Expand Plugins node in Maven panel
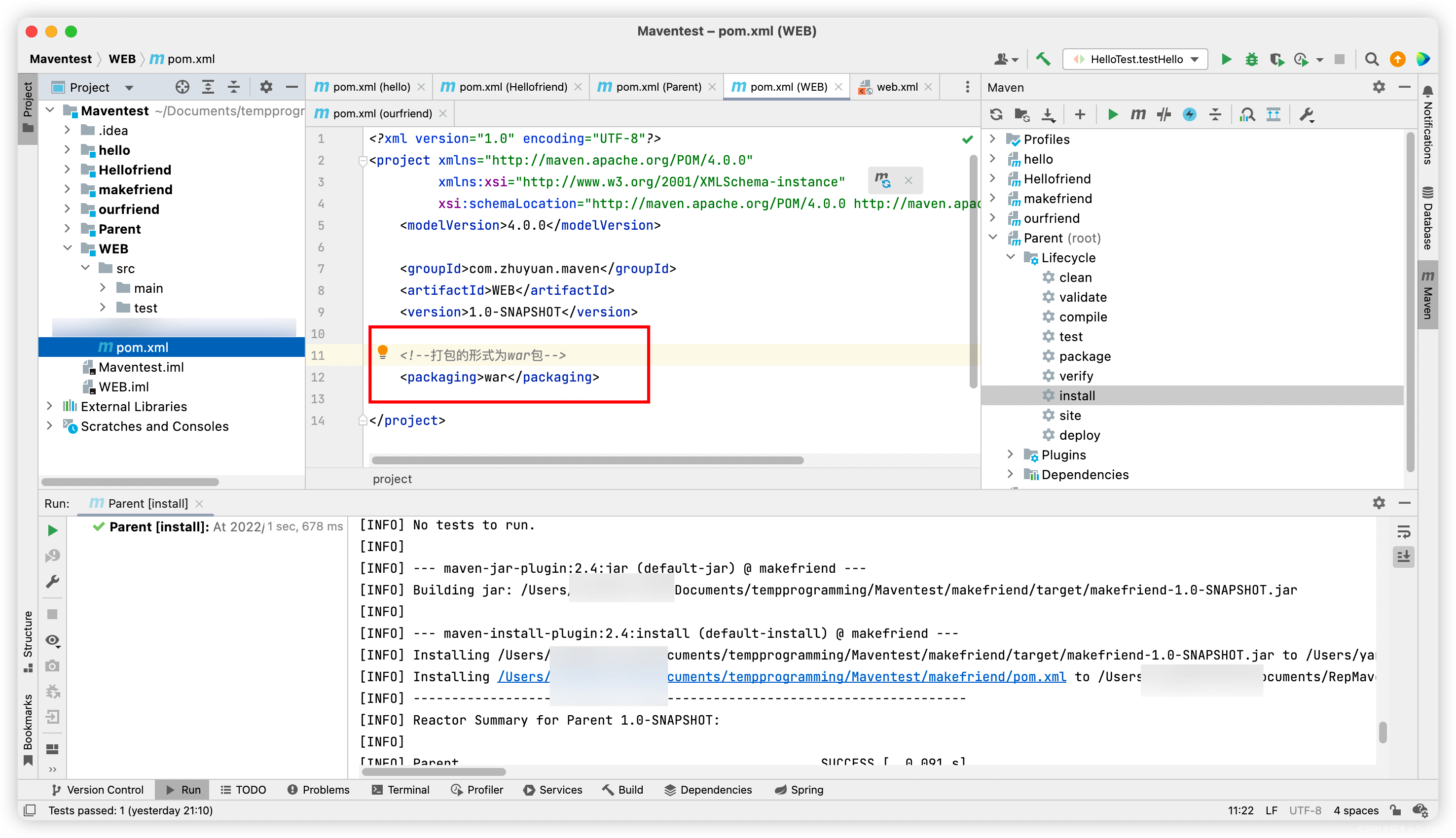Image resolution: width=1456 pixels, height=838 pixels. point(1011,454)
